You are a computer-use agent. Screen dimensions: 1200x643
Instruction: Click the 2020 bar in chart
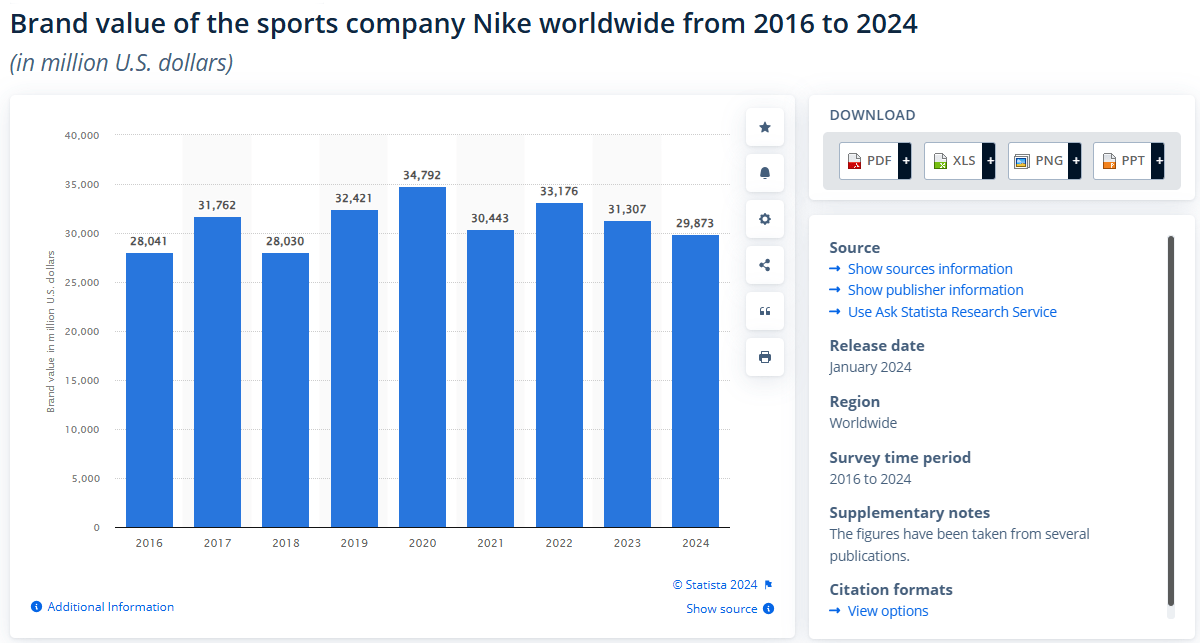tap(422, 357)
